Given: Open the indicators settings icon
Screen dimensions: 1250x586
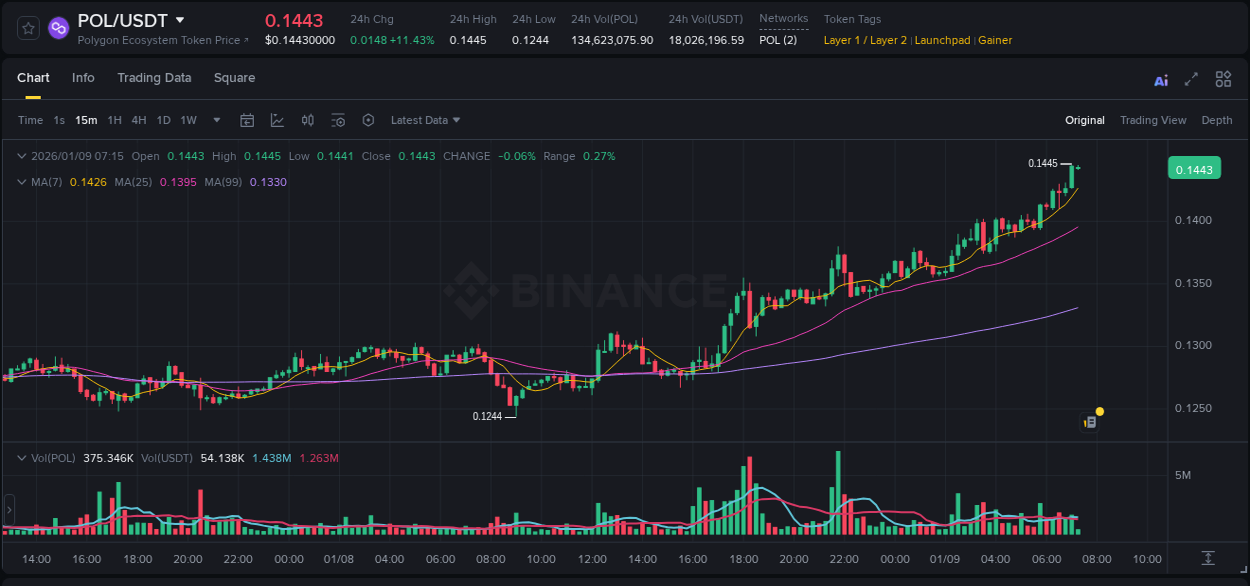Looking at the screenshot, I should [x=338, y=120].
